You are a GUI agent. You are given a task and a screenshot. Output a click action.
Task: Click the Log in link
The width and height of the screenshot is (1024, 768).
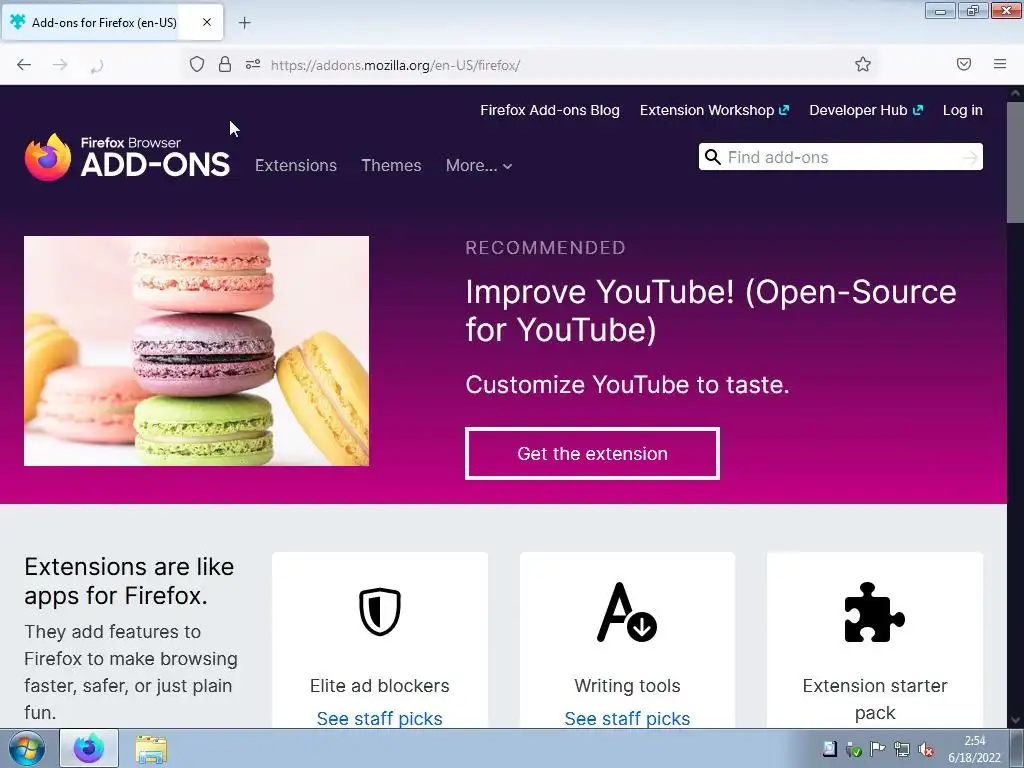pyautogui.click(x=963, y=110)
